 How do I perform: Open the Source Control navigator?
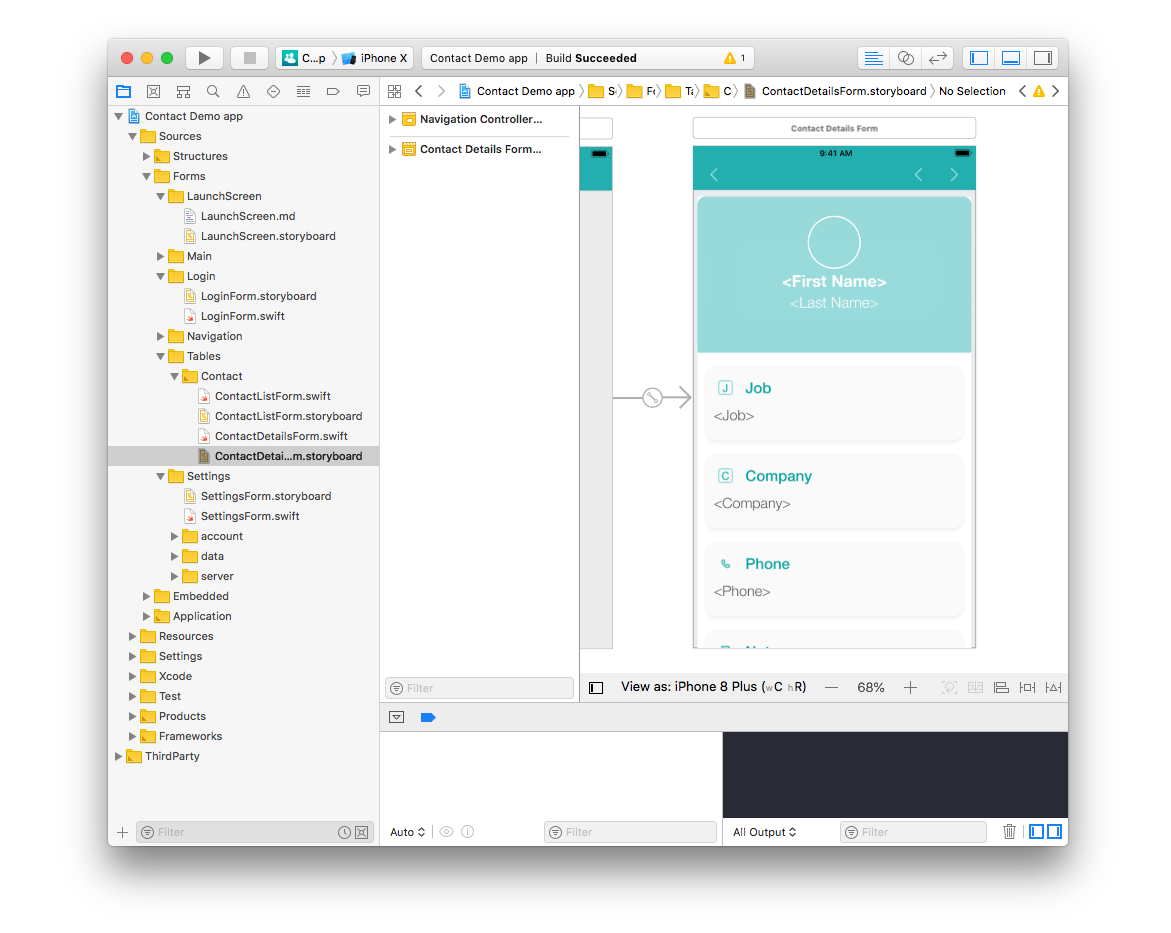coord(154,91)
